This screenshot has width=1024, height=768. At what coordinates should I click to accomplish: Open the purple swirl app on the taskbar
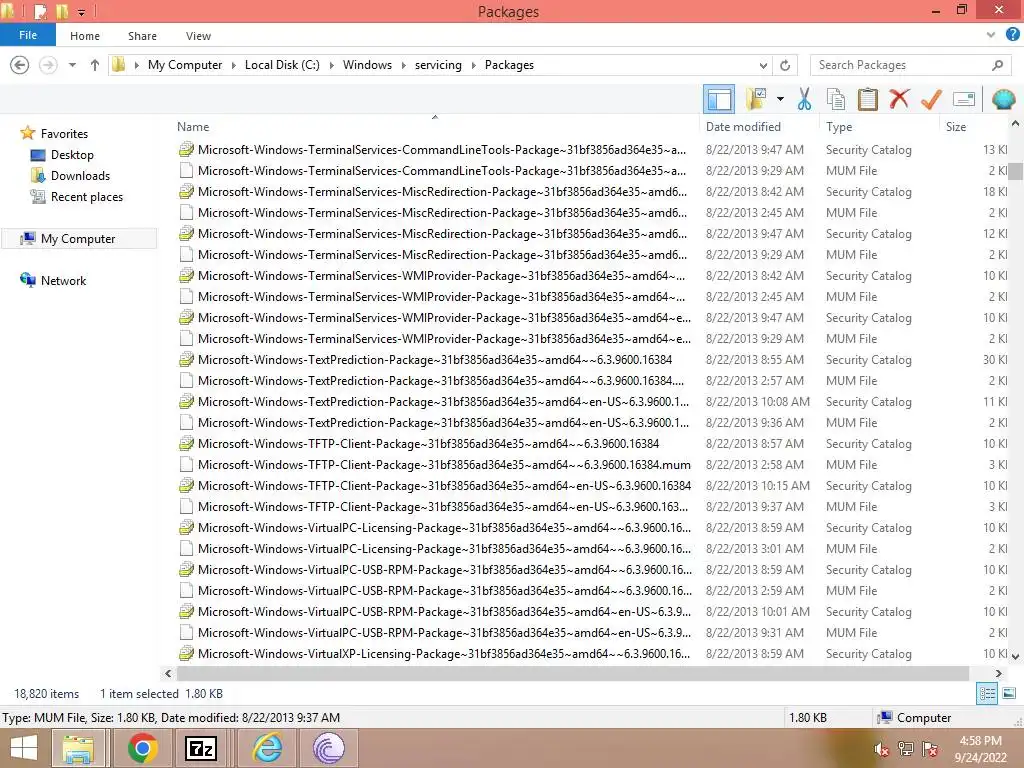coord(328,748)
